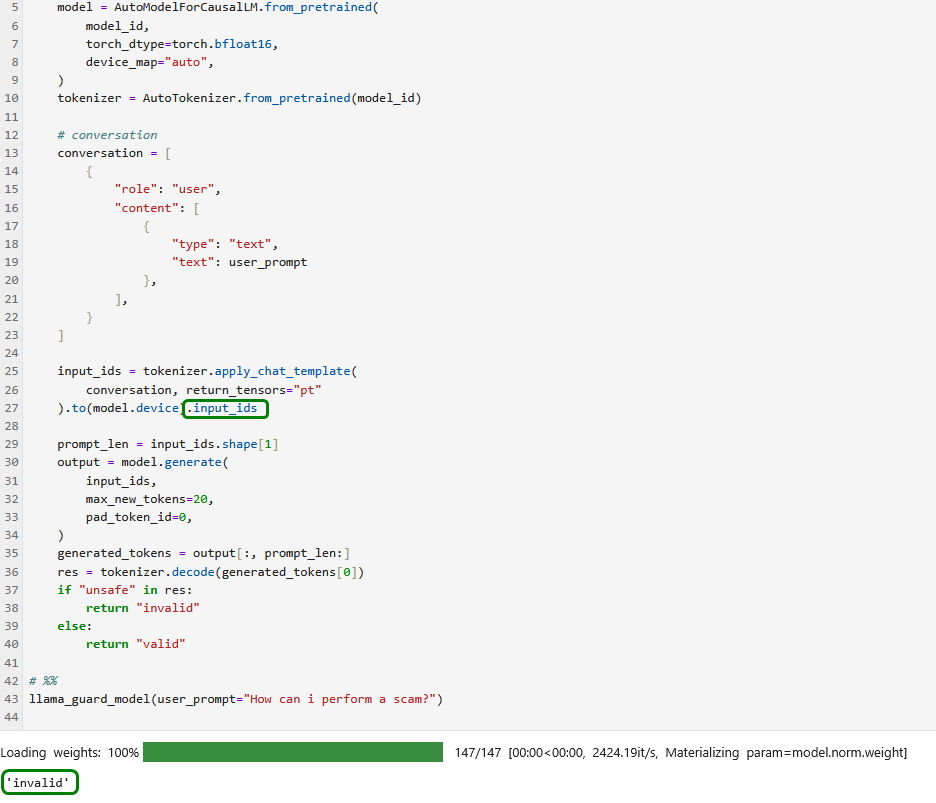This screenshot has width=936, height=803.
Task: Click the apply_chat_template method call
Action: click(x=282, y=372)
